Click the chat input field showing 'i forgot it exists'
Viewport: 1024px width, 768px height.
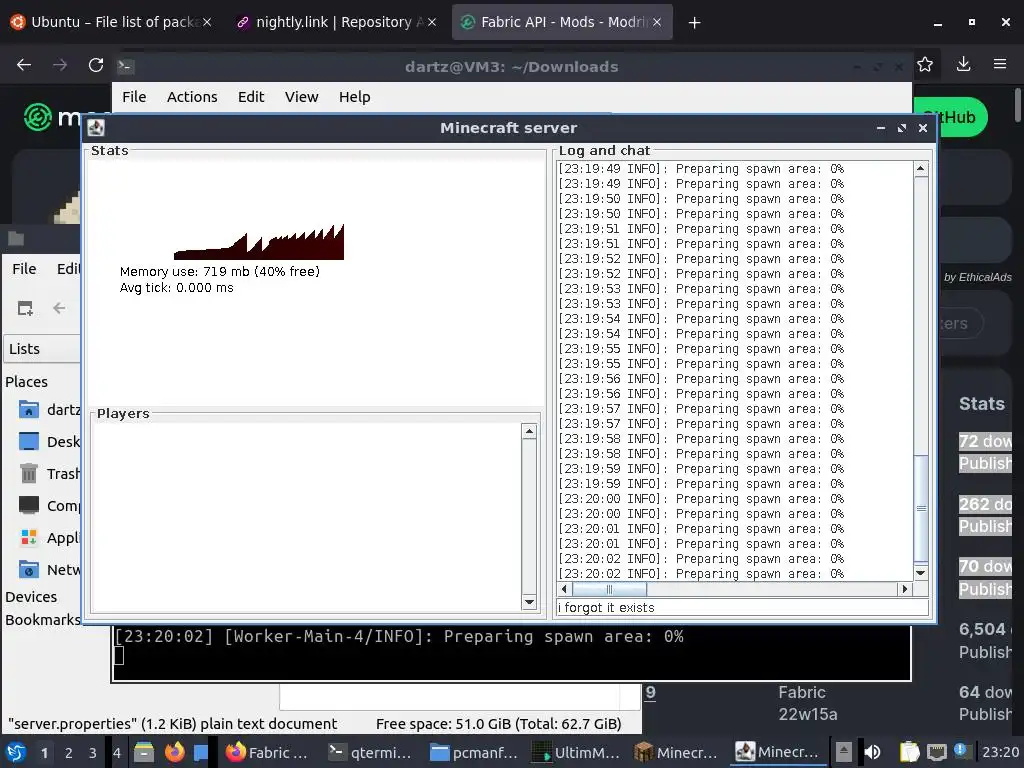tap(742, 607)
